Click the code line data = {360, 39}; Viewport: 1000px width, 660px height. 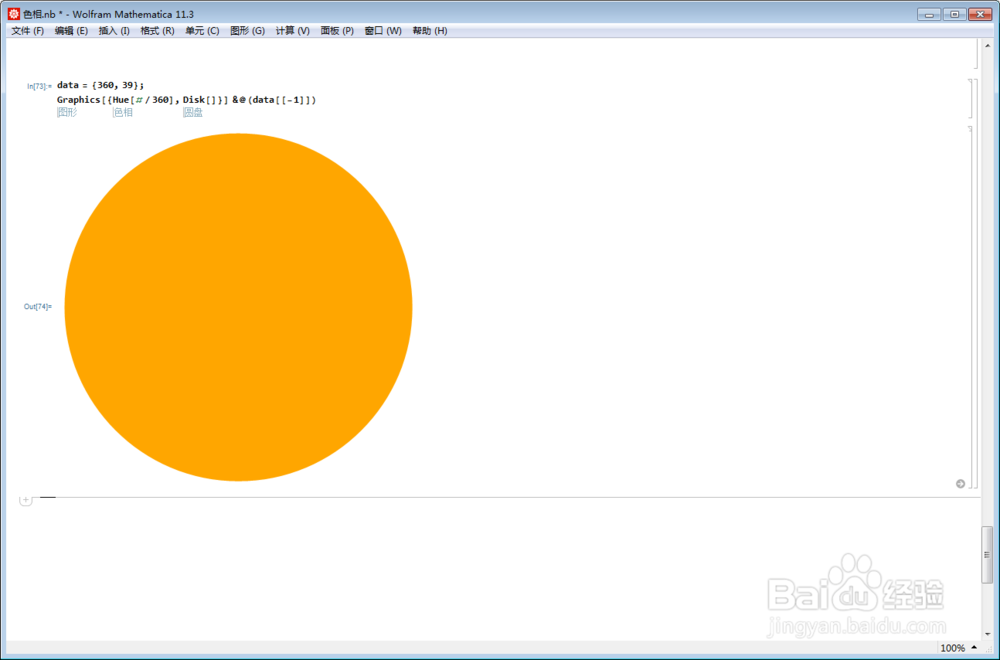click(100, 85)
